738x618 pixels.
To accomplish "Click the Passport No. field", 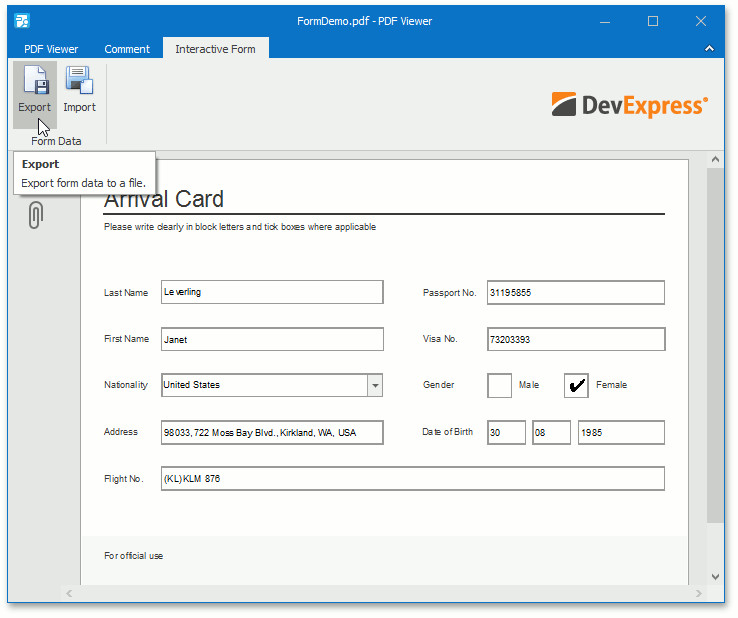I will (575, 292).
